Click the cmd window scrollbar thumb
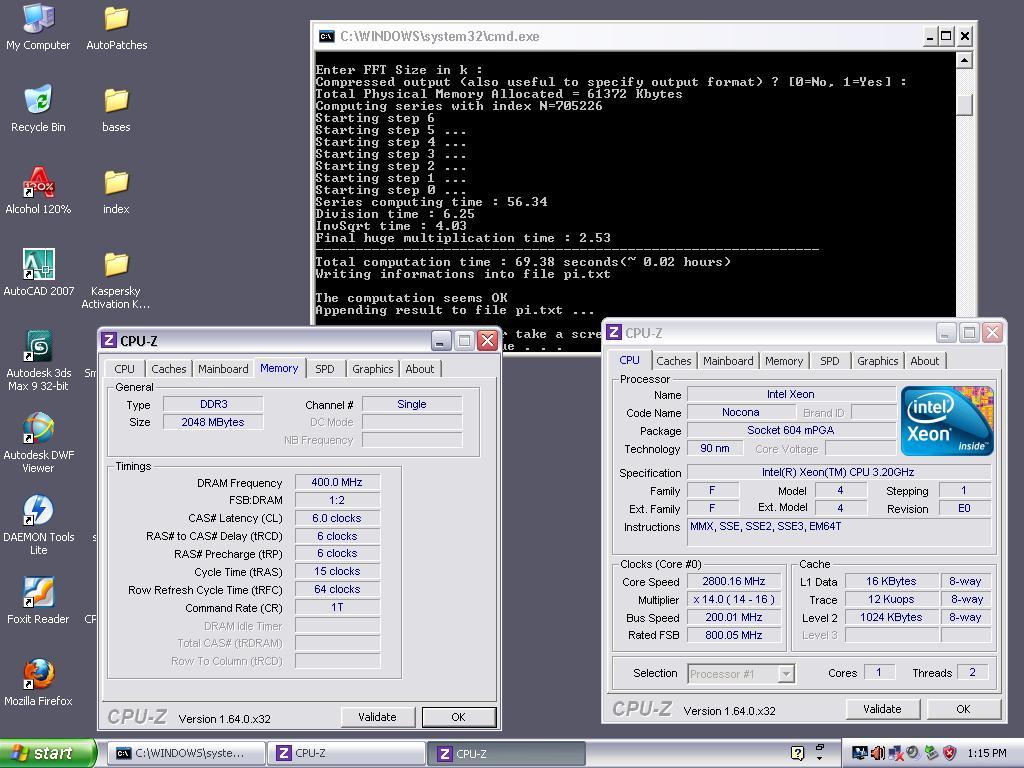 coord(965,105)
